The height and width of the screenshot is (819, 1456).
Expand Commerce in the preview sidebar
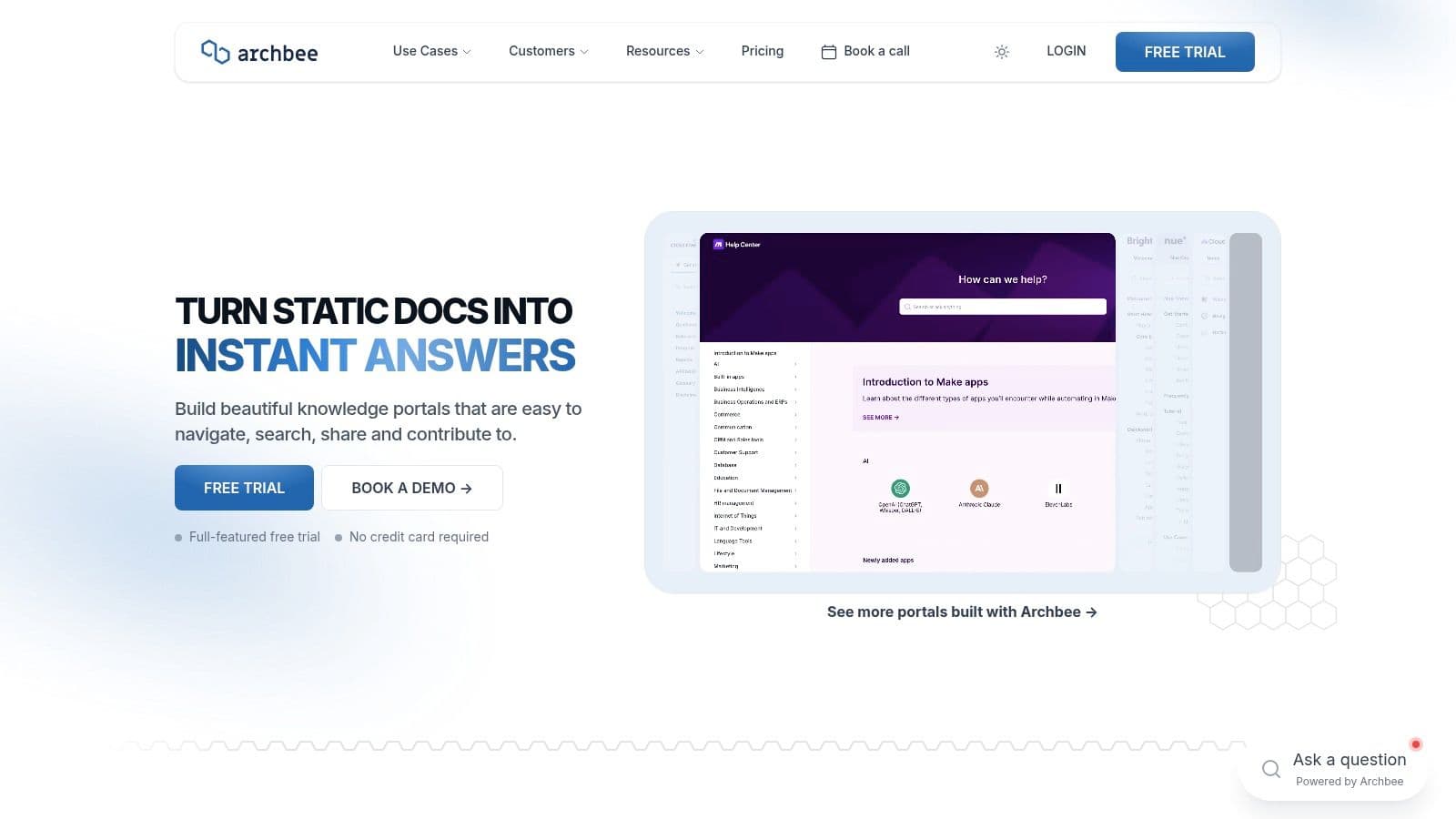coord(755,414)
